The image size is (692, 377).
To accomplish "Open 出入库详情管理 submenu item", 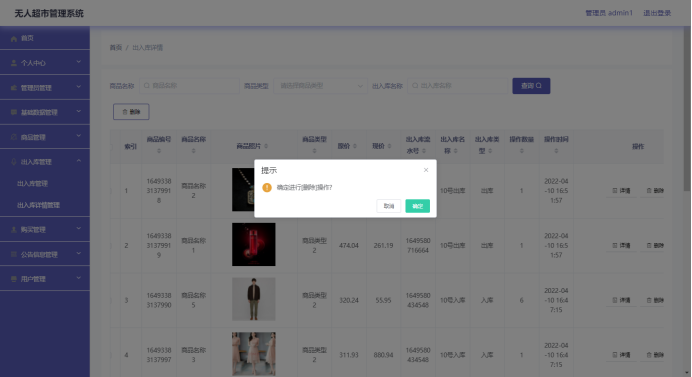I will [x=38, y=205].
